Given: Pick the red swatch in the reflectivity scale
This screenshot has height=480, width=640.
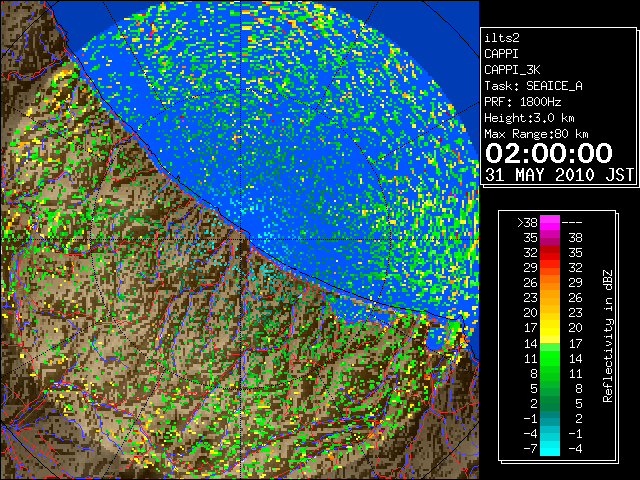Looking at the screenshot, I should tap(550, 253).
